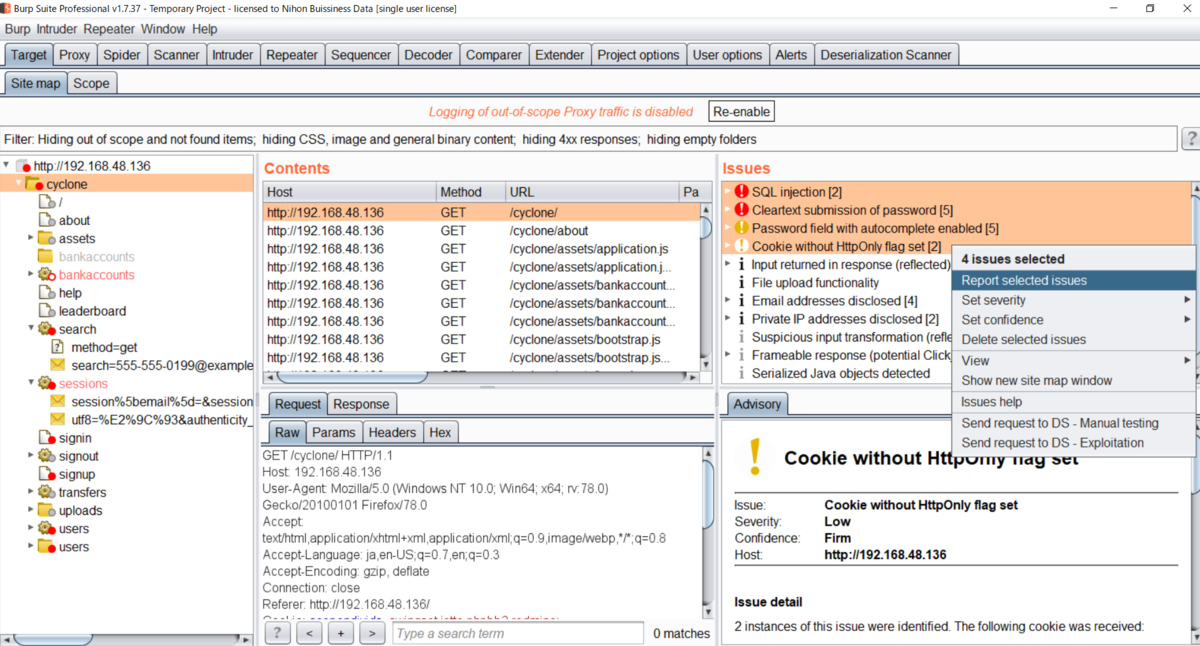Click the File upload functionality info icon

click(741, 283)
